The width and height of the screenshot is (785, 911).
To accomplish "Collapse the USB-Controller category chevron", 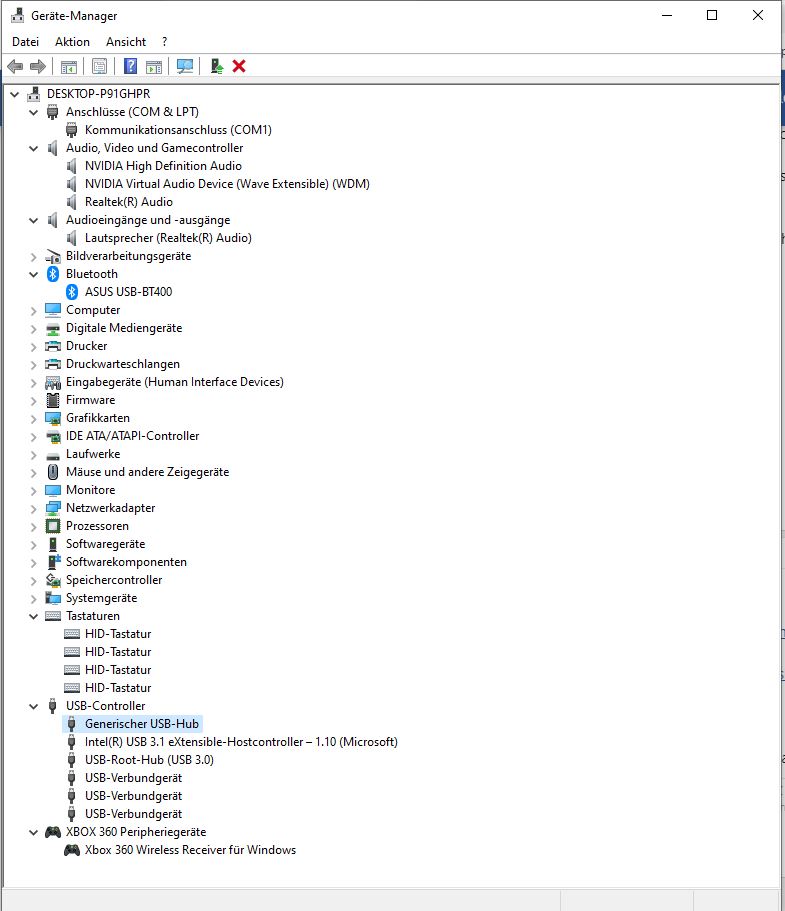I will pos(34,706).
